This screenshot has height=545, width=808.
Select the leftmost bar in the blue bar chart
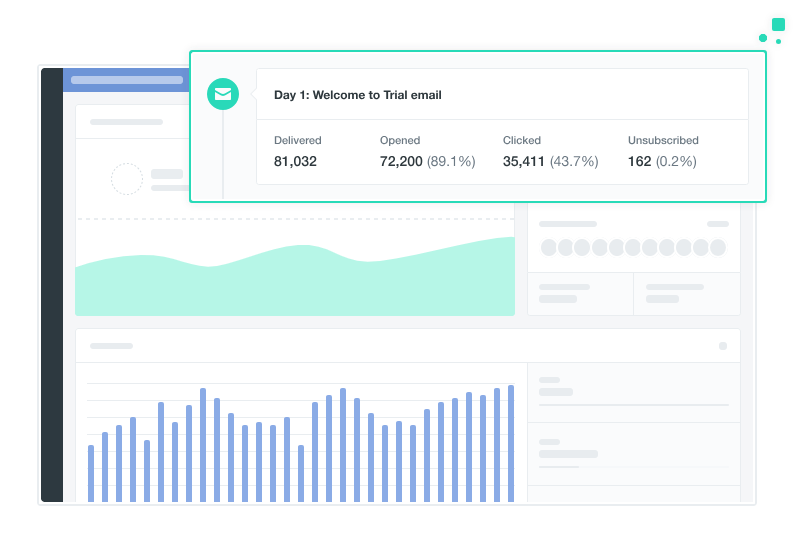click(91, 473)
